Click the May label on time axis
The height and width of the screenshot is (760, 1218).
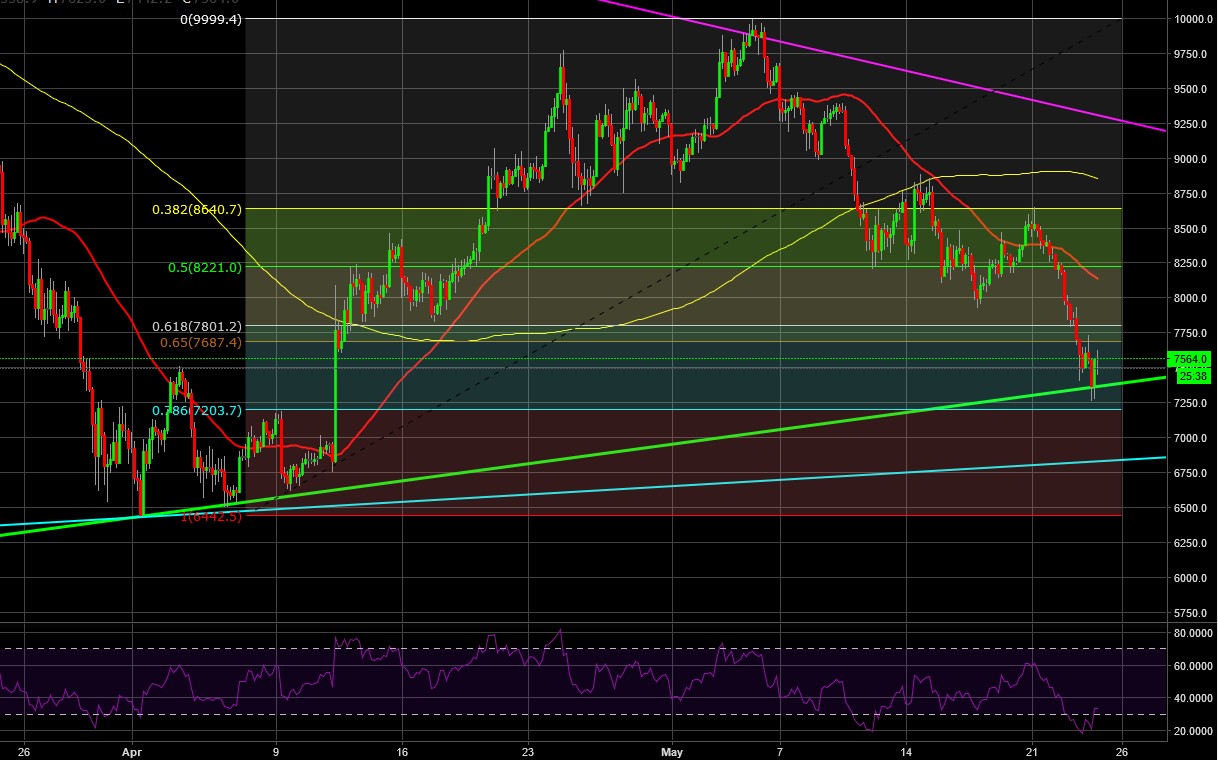click(x=673, y=750)
